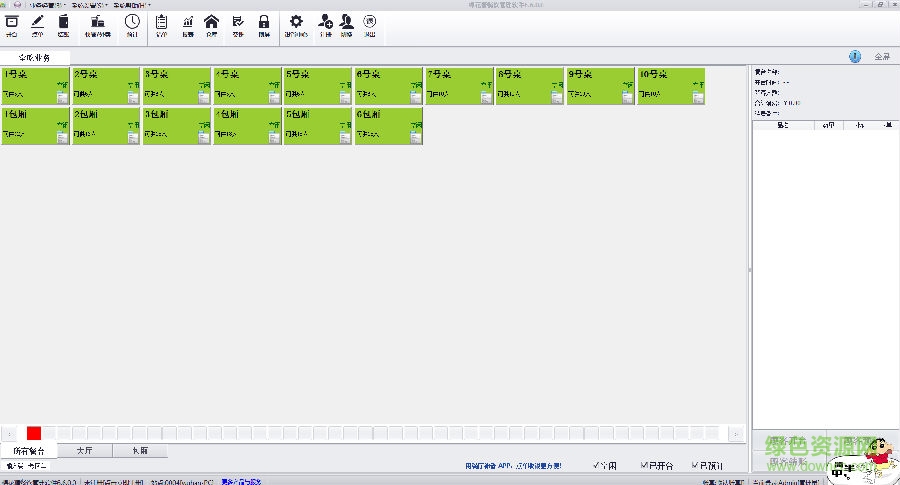Expand the second dropdown menu in title bar
Image resolution: width=900 pixels, height=485 pixels.
(88, 4)
